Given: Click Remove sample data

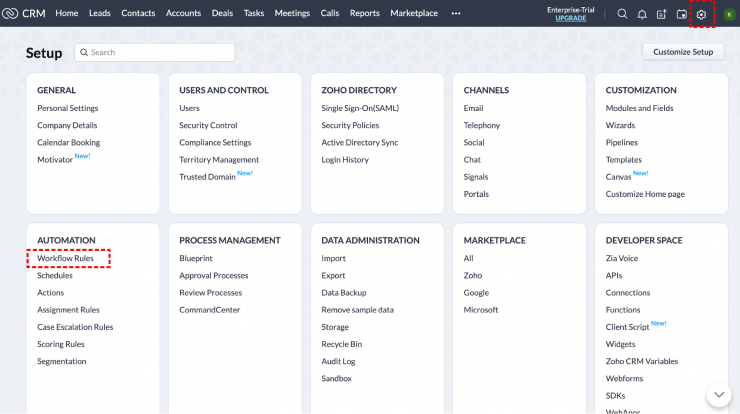Looking at the screenshot, I should [x=357, y=310].
